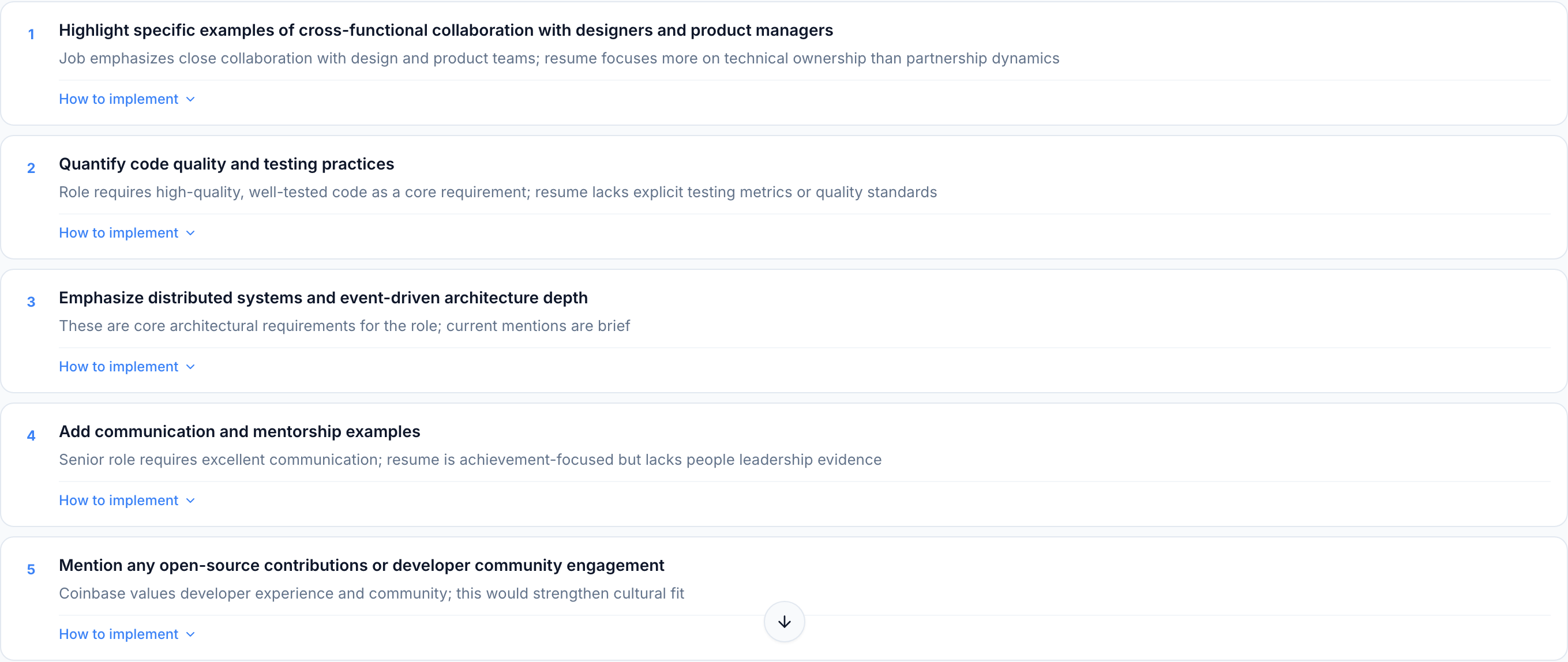The image size is (1568, 662).
Task: Click the Coinbase values description text
Action: 372,594
